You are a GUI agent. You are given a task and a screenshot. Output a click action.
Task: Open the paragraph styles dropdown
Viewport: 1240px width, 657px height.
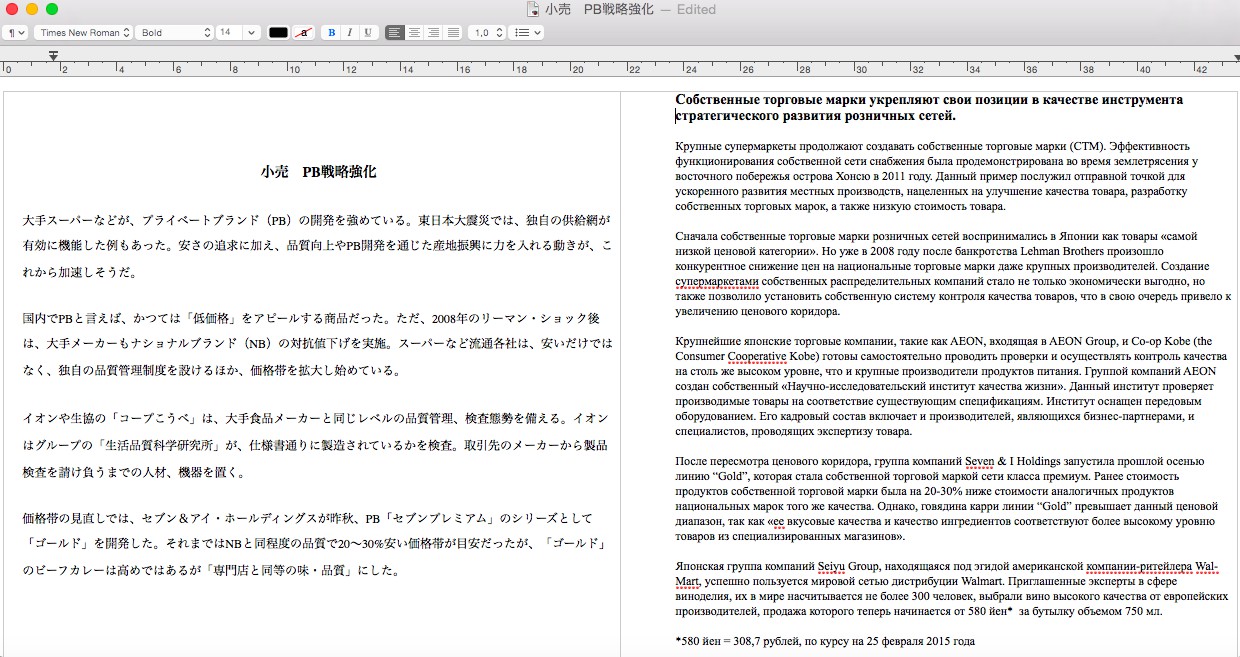pyautogui.click(x=16, y=32)
